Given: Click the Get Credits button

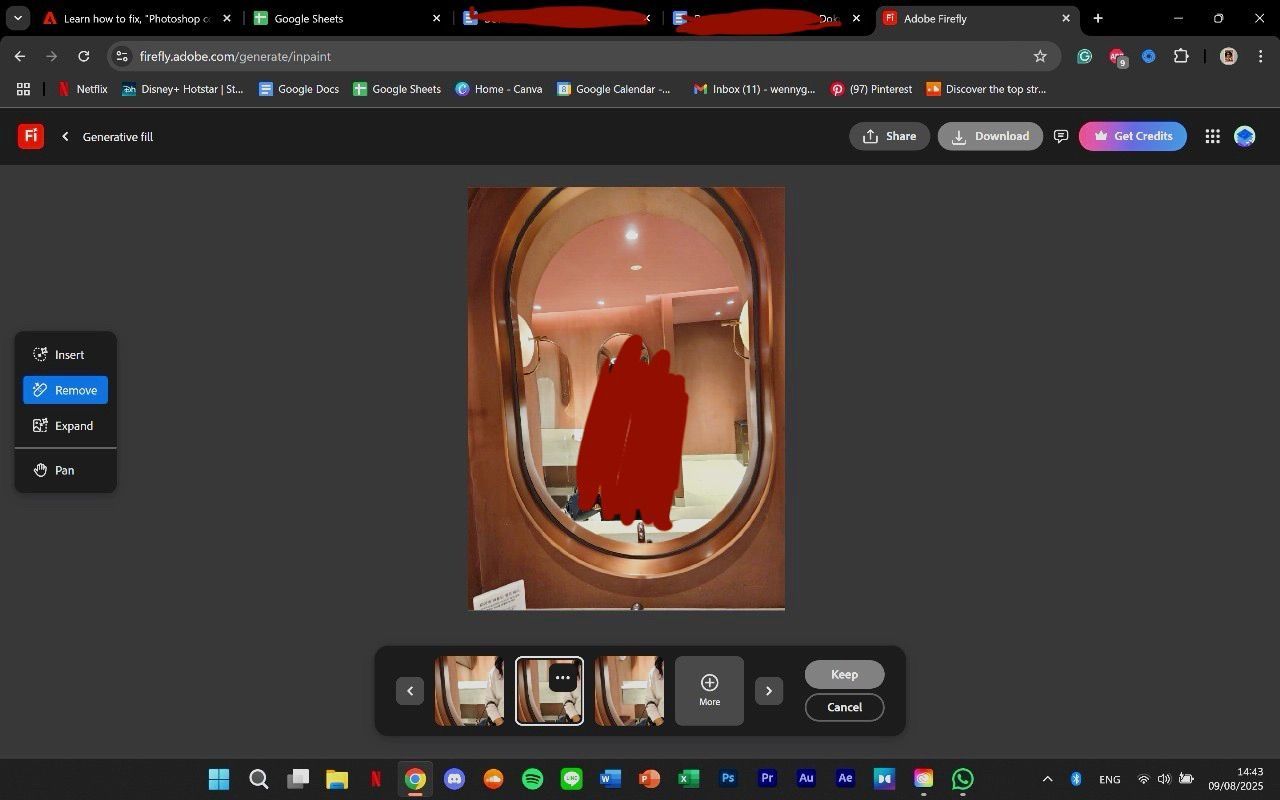Looking at the screenshot, I should point(1132,136).
